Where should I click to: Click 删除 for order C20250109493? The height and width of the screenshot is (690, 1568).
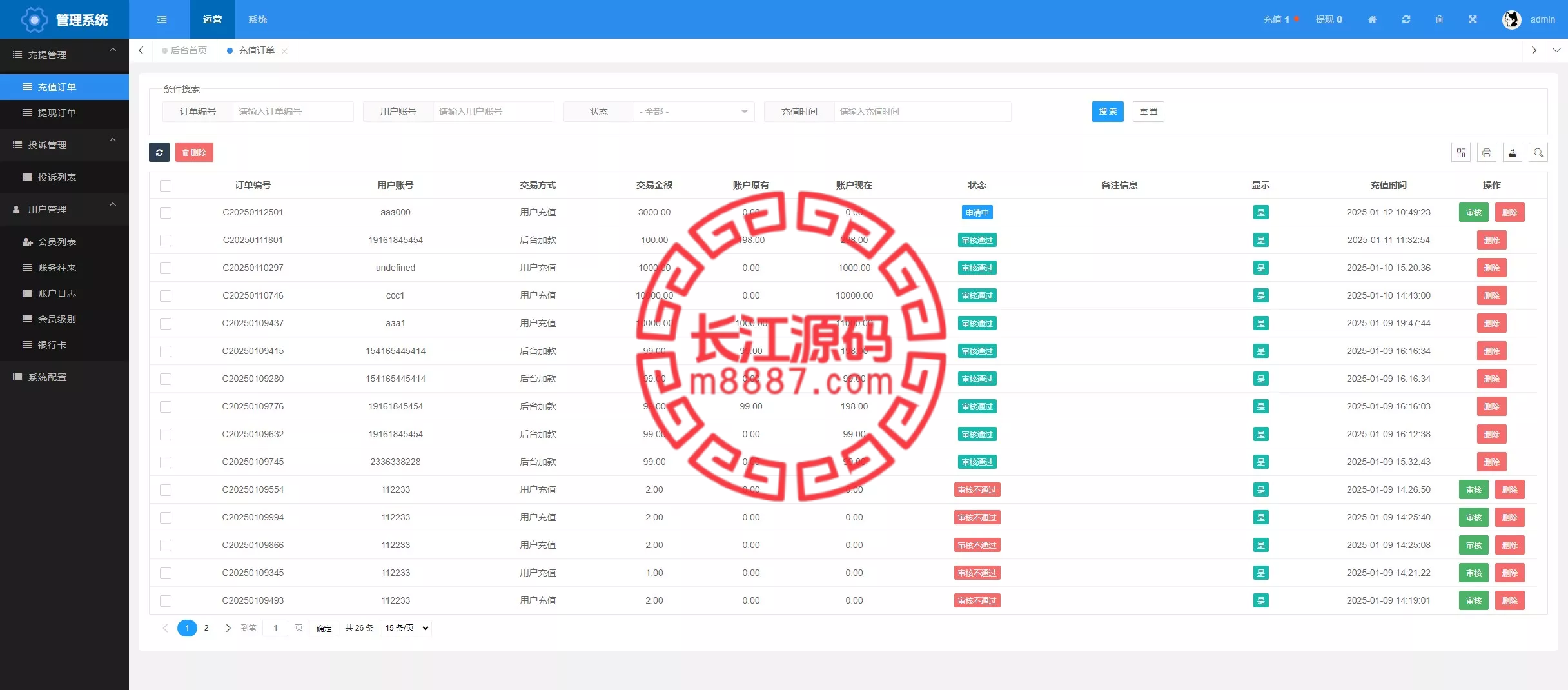coord(1510,600)
